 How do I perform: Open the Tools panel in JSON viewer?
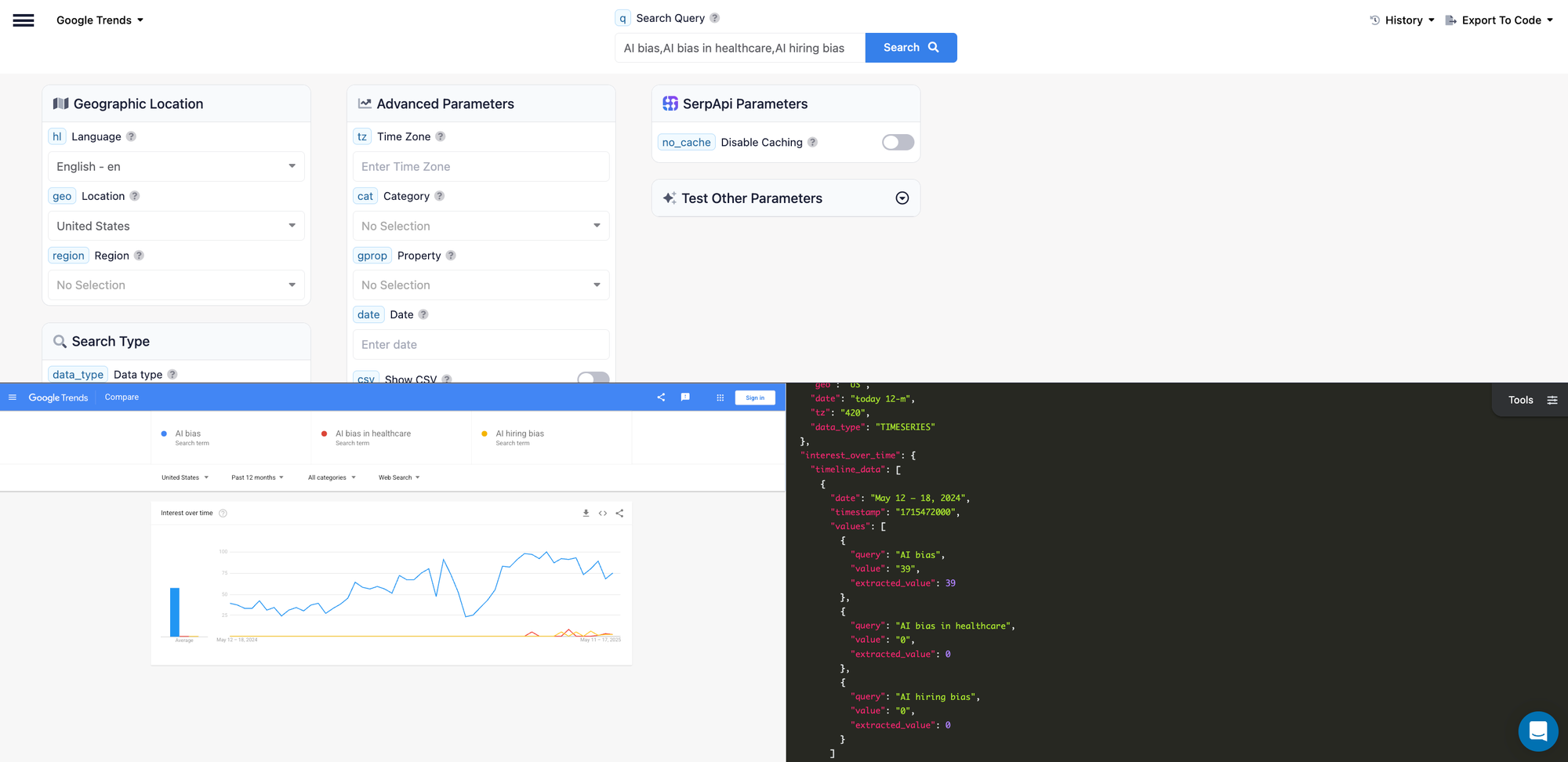(x=1532, y=400)
